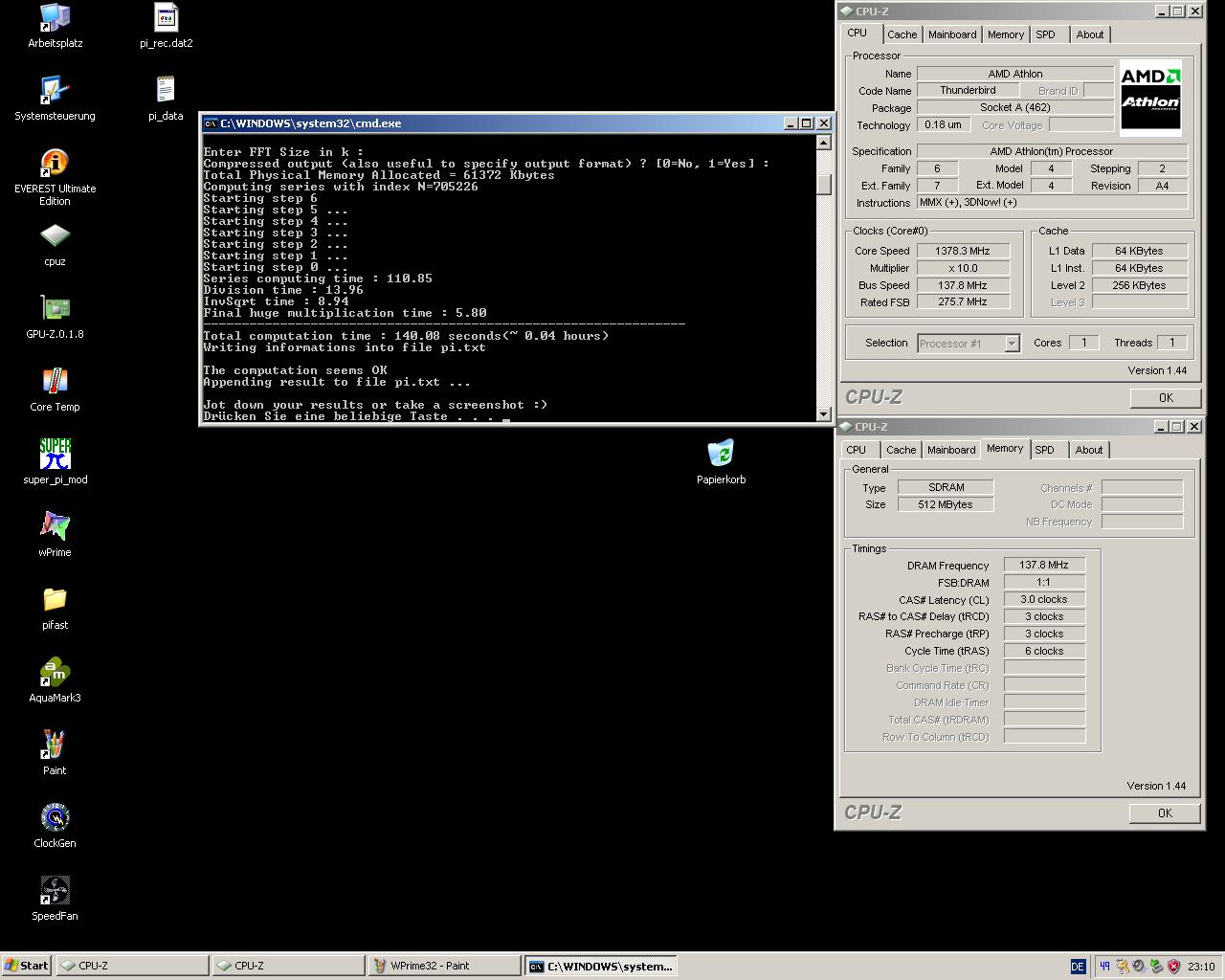
Task: Activate second CPU-Z taskbar button
Action: [289, 966]
